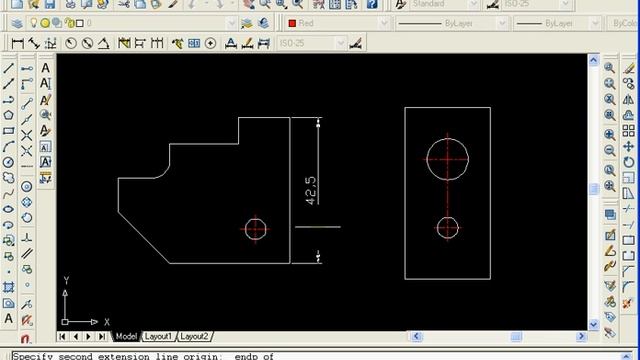The image size is (640, 360).
Task: Toggle layer 0 freeze sun icon
Action: coord(45,23)
